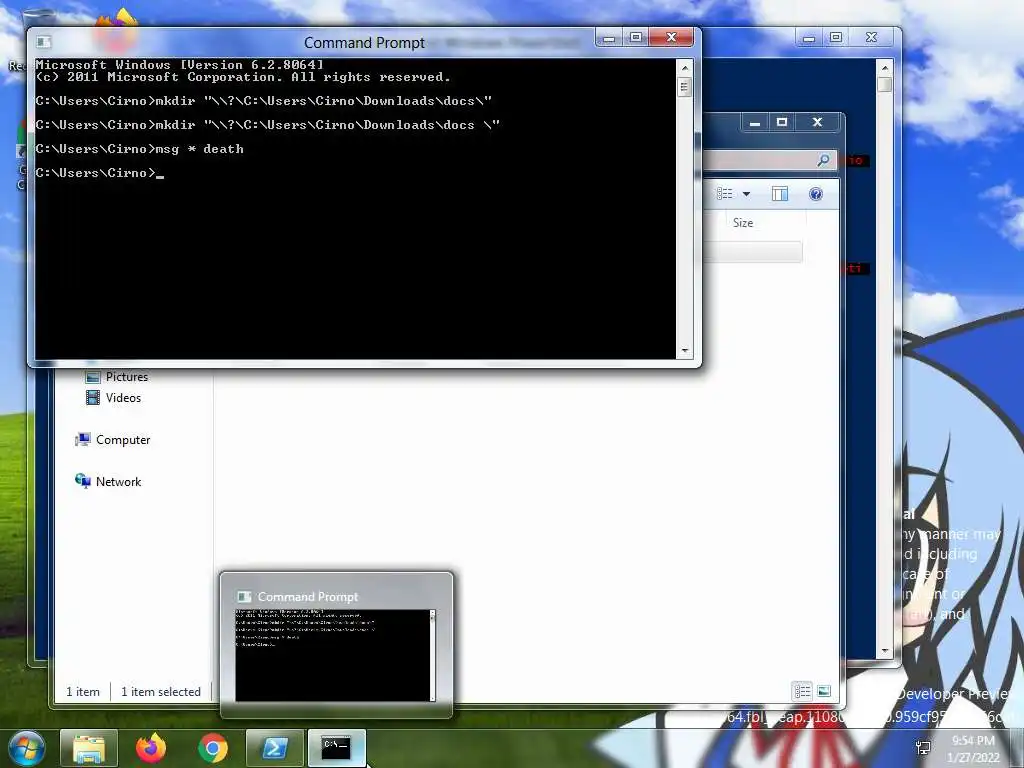This screenshot has width=1024, height=768.
Task: Click the Explorer change view icon
Action: pos(724,193)
